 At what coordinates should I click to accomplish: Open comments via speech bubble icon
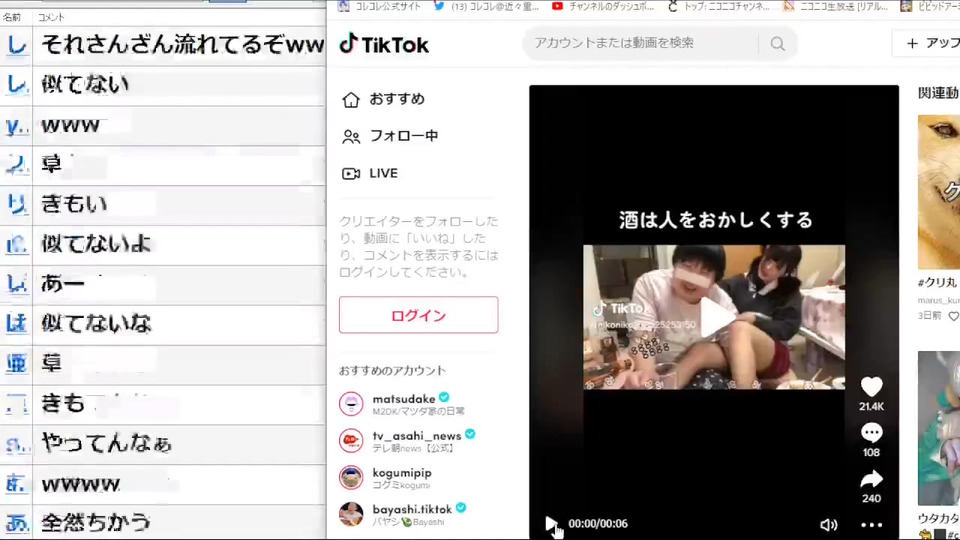point(871,432)
